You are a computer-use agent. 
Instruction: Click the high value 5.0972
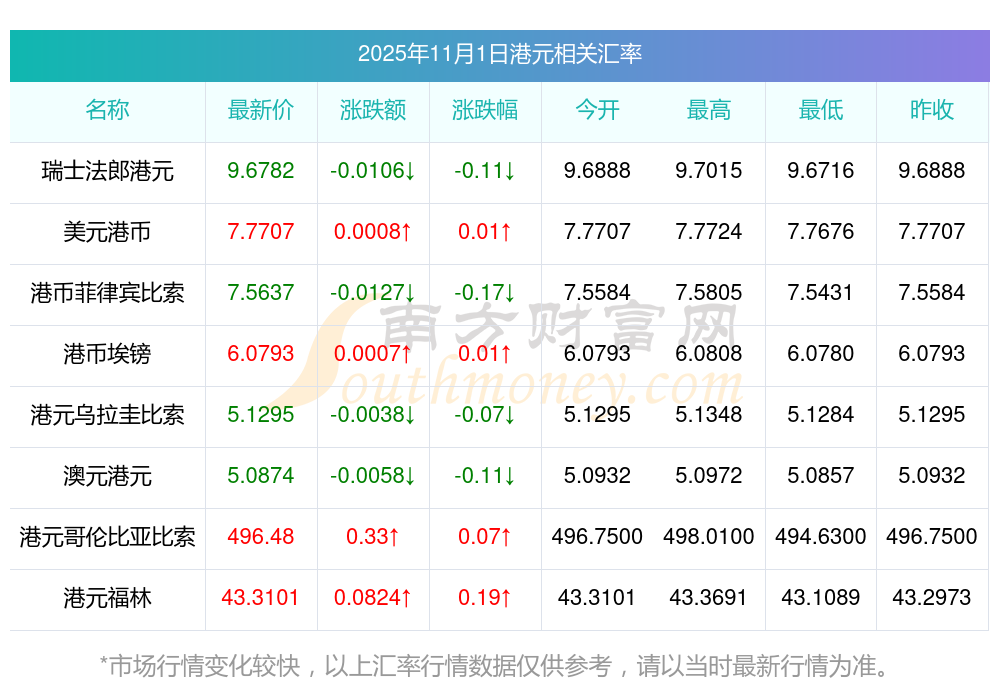point(709,475)
